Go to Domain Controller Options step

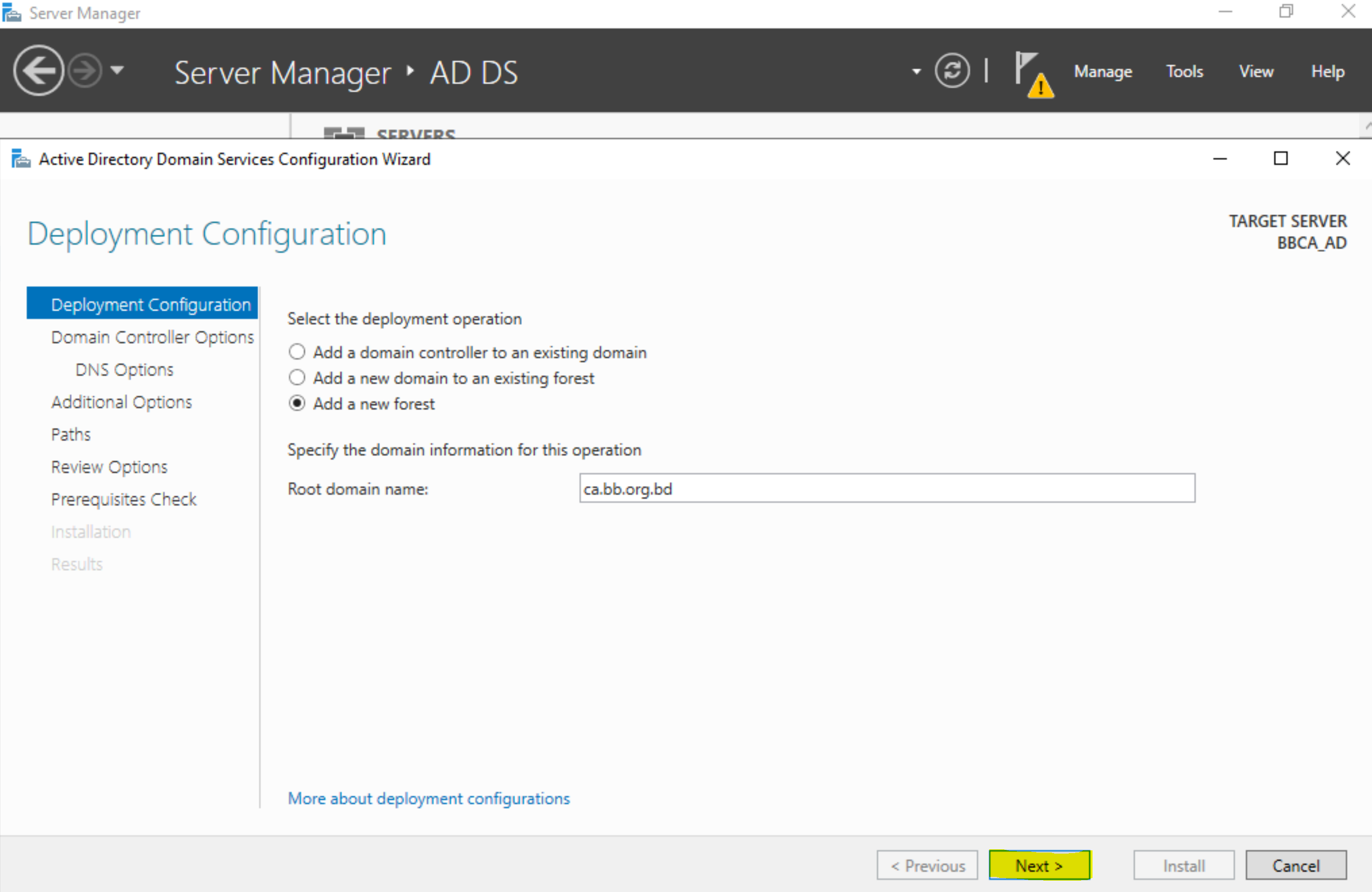click(152, 337)
